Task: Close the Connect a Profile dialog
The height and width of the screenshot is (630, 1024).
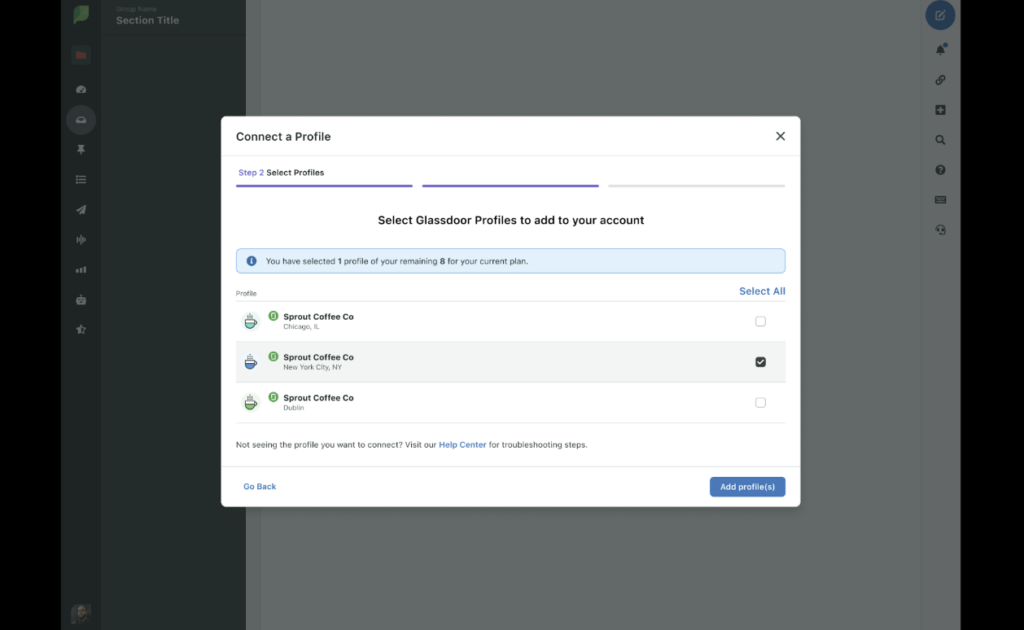Action: (x=780, y=136)
